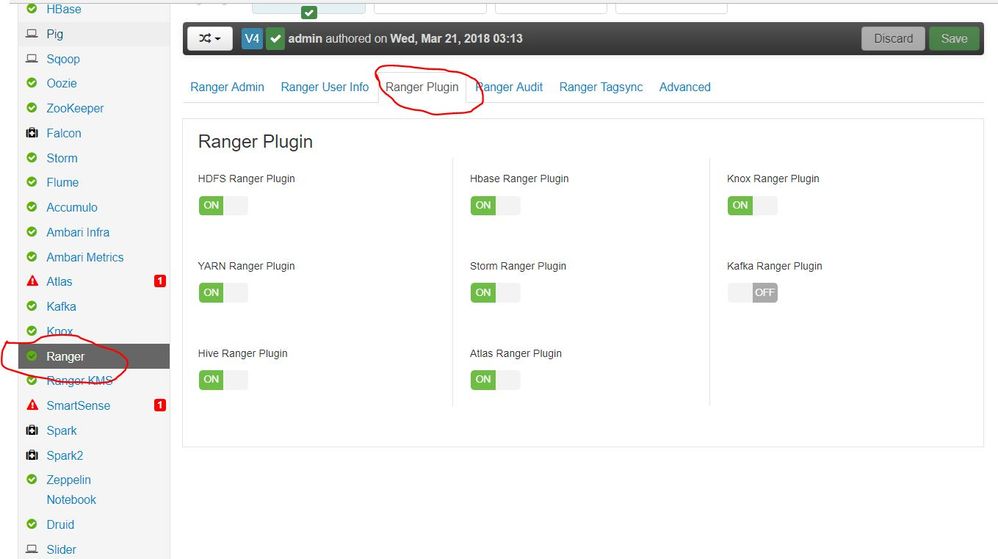Open the Kafka service link

[61, 307]
